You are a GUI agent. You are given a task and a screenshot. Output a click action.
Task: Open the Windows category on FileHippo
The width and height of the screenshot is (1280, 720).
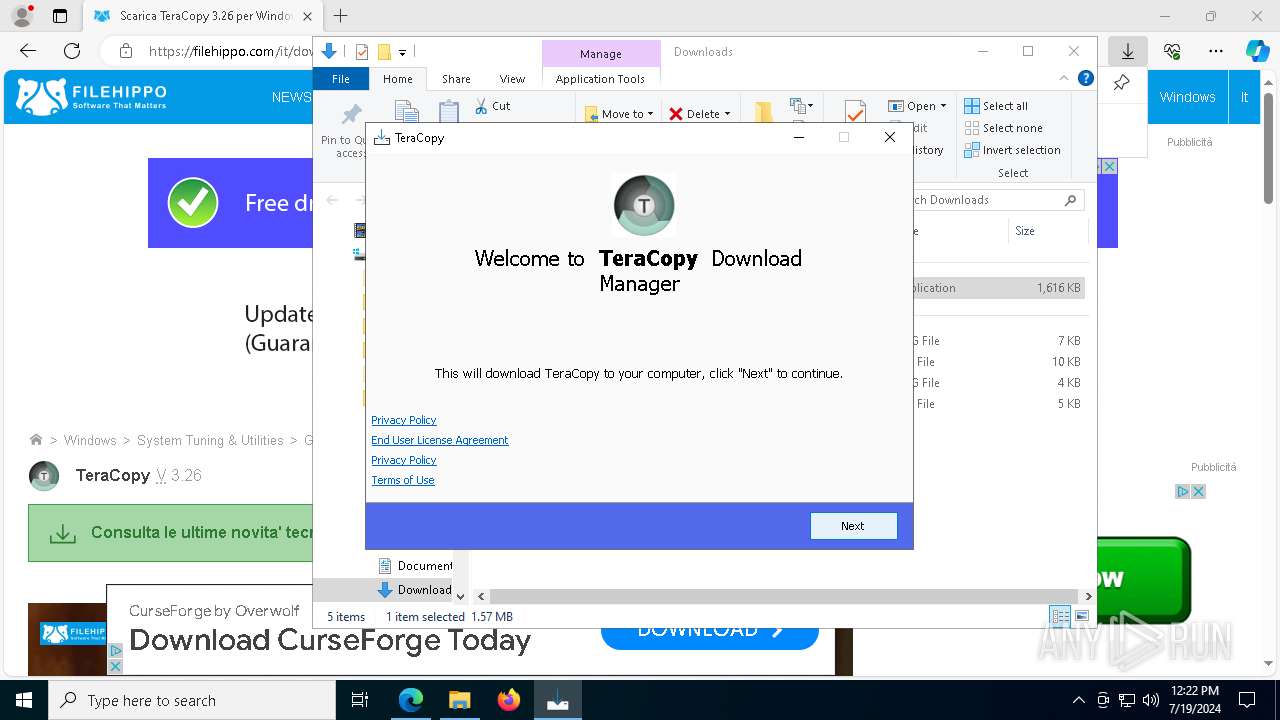1187,97
